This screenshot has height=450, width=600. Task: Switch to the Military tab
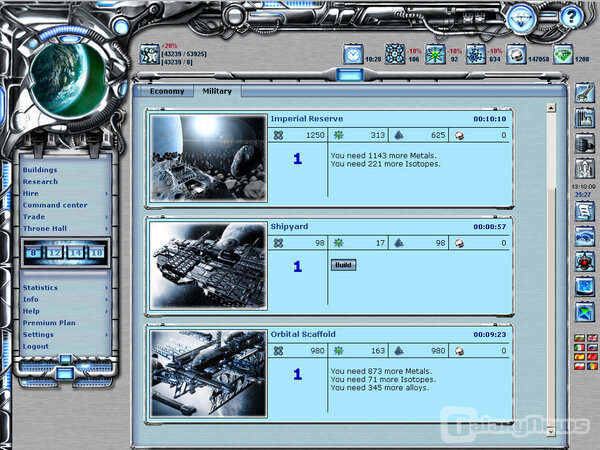click(x=217, y=91)
